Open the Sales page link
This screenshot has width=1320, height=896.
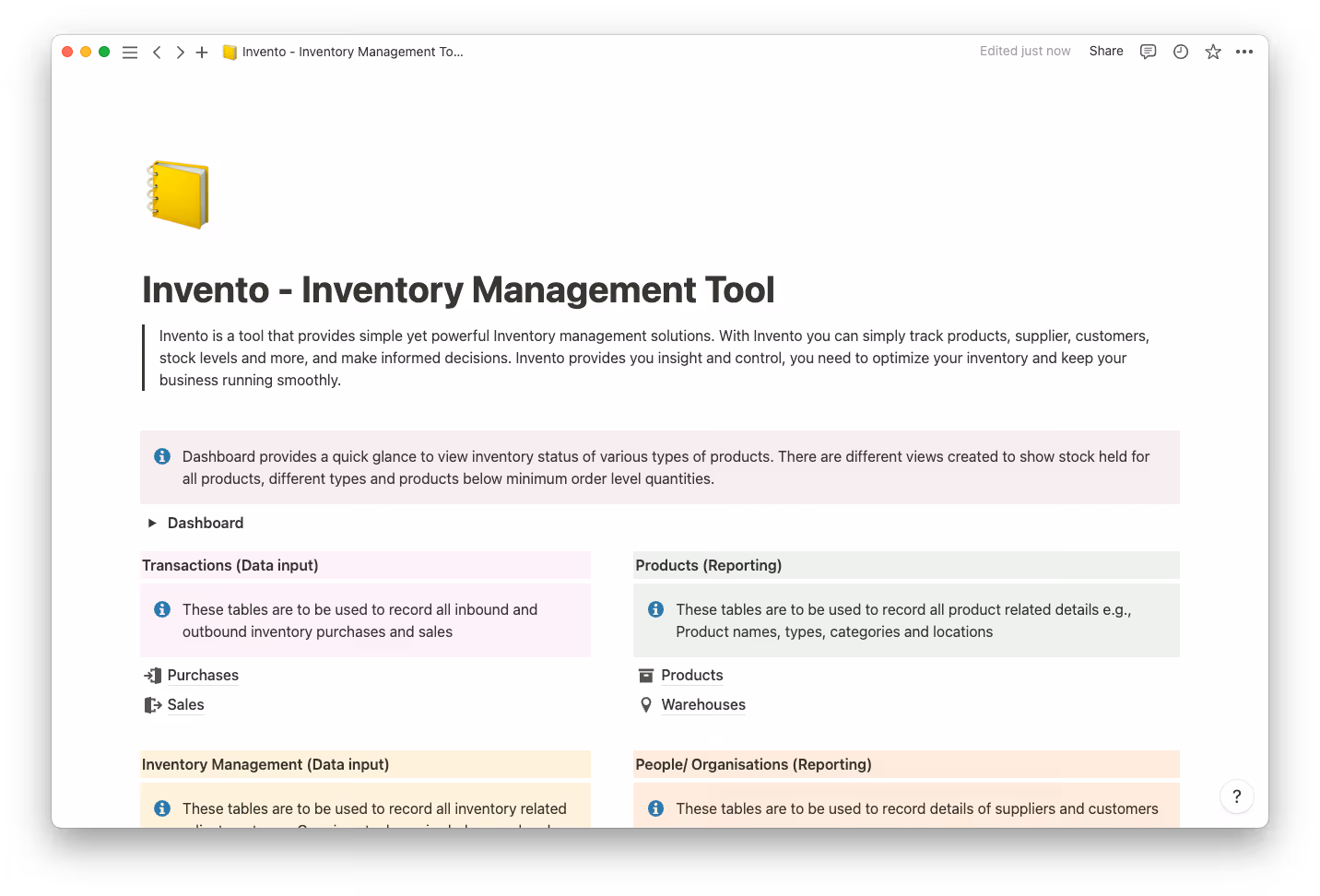point(185,705)
